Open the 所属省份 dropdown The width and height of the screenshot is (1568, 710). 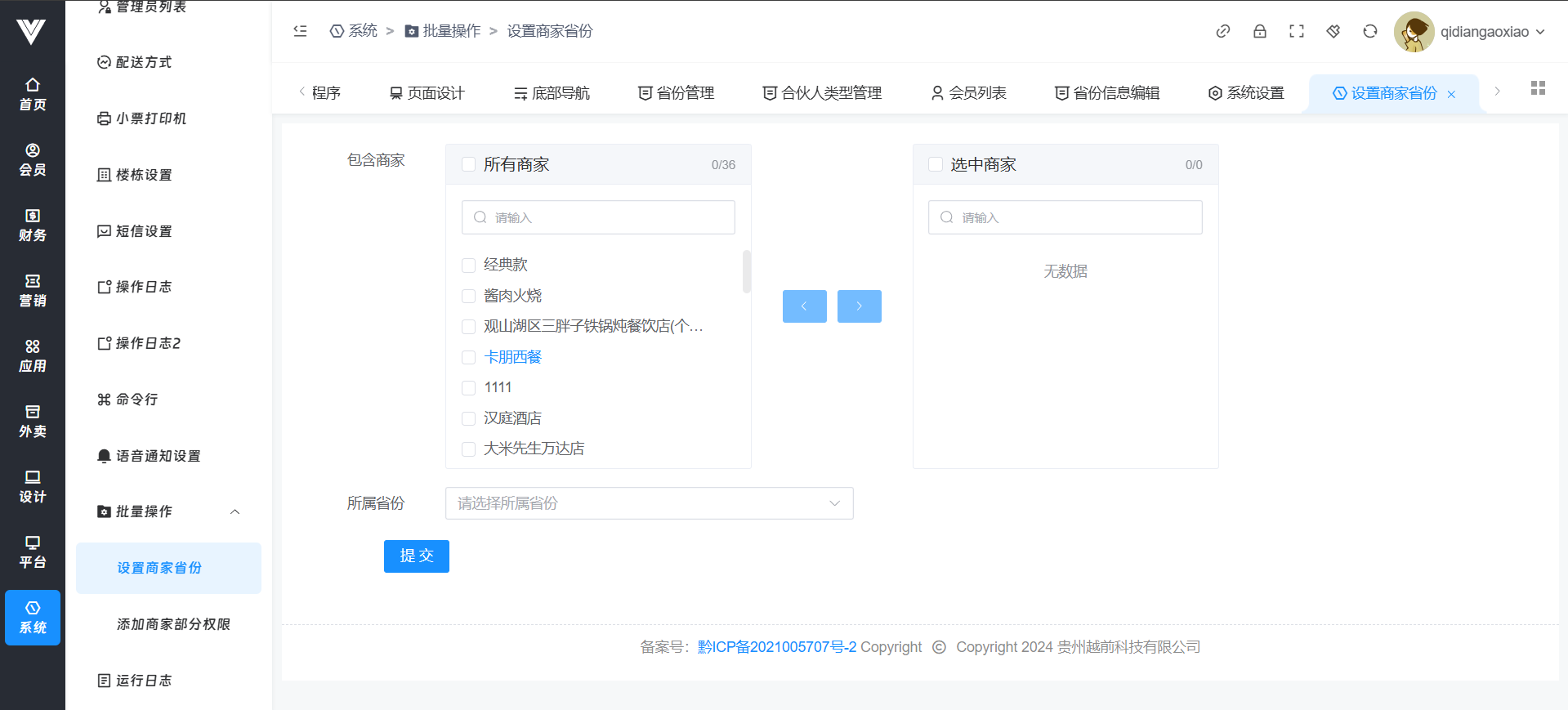click(x=649, y=503)
